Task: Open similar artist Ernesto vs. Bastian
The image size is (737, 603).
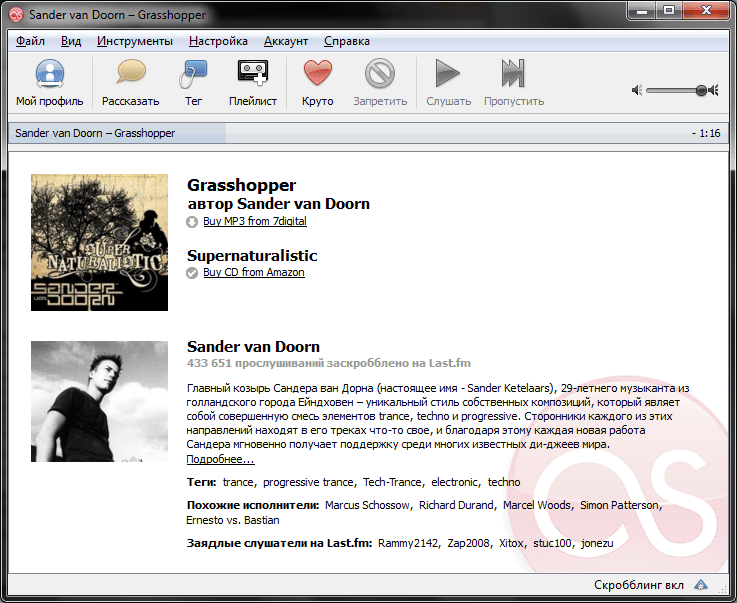Action: [233, 520]
